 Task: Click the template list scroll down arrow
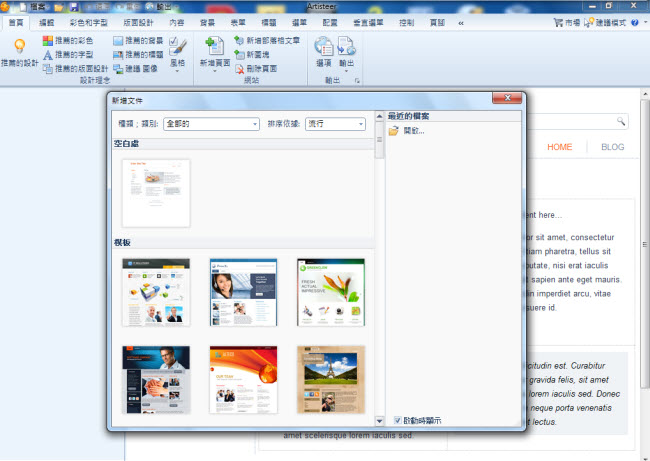click(379, 421)
